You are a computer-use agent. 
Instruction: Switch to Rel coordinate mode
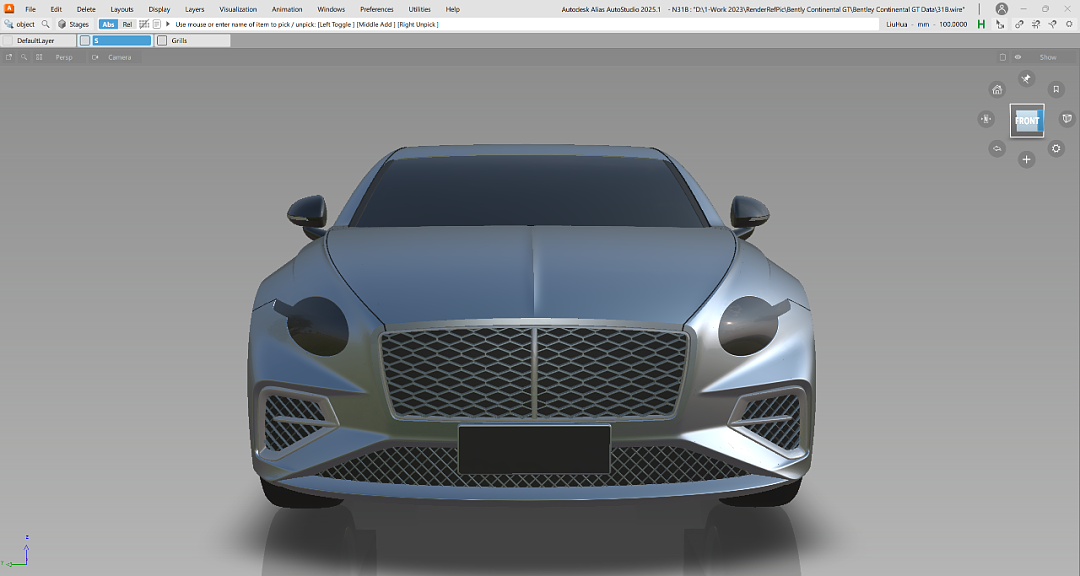click(127, 24)
